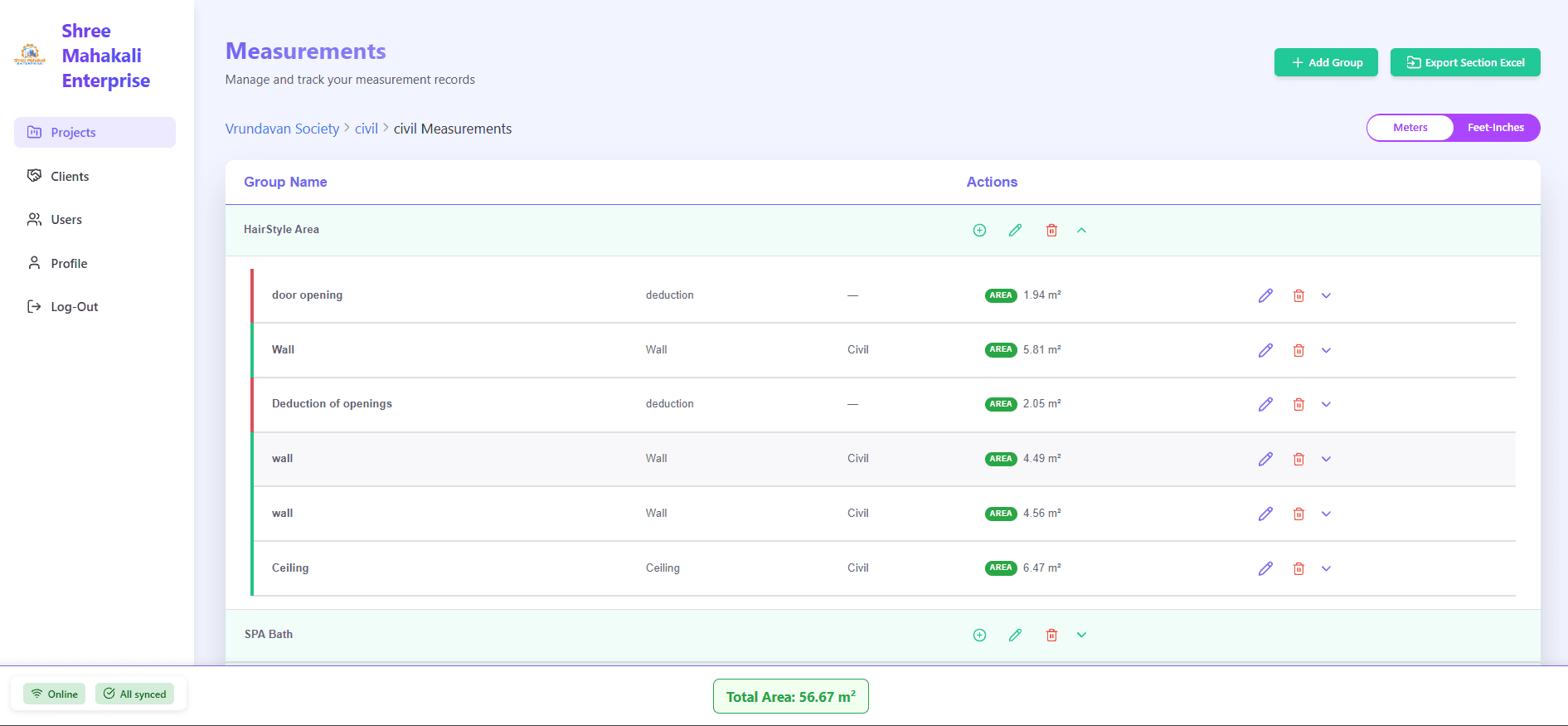Open the Clients menu item
Image resolution: width=1568 pixels, height=726 pixels.
click(x=70, y=177)
